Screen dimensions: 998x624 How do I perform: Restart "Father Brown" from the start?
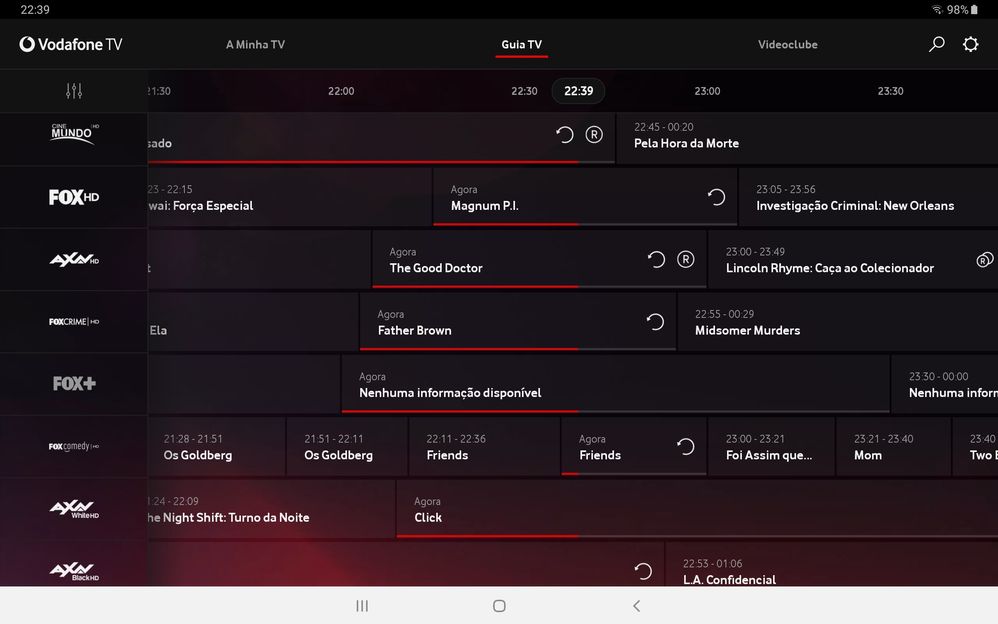click(655, 321)
